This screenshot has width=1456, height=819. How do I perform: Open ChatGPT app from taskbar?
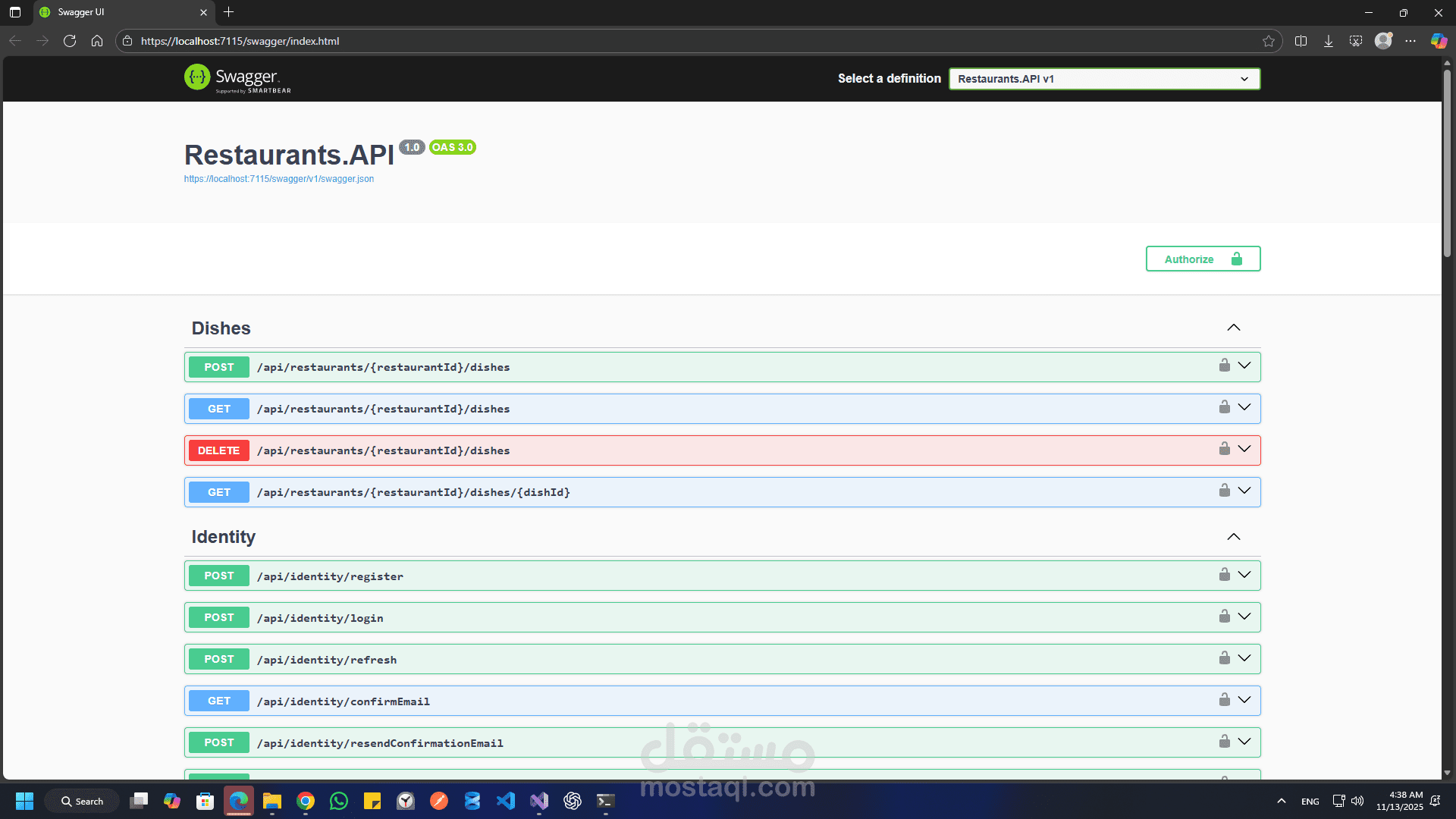(573, 801)
